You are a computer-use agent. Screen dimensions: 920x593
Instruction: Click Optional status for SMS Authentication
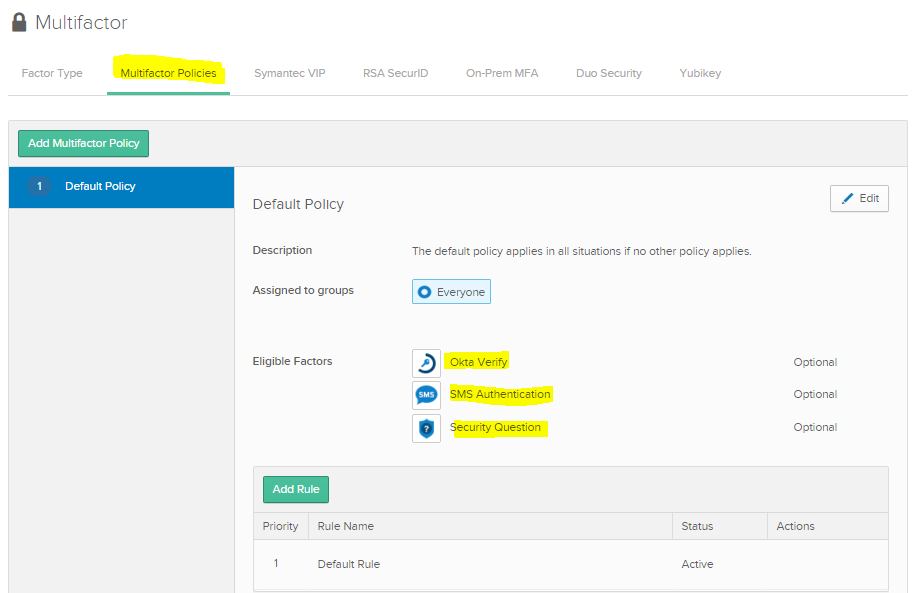(815, 395)
